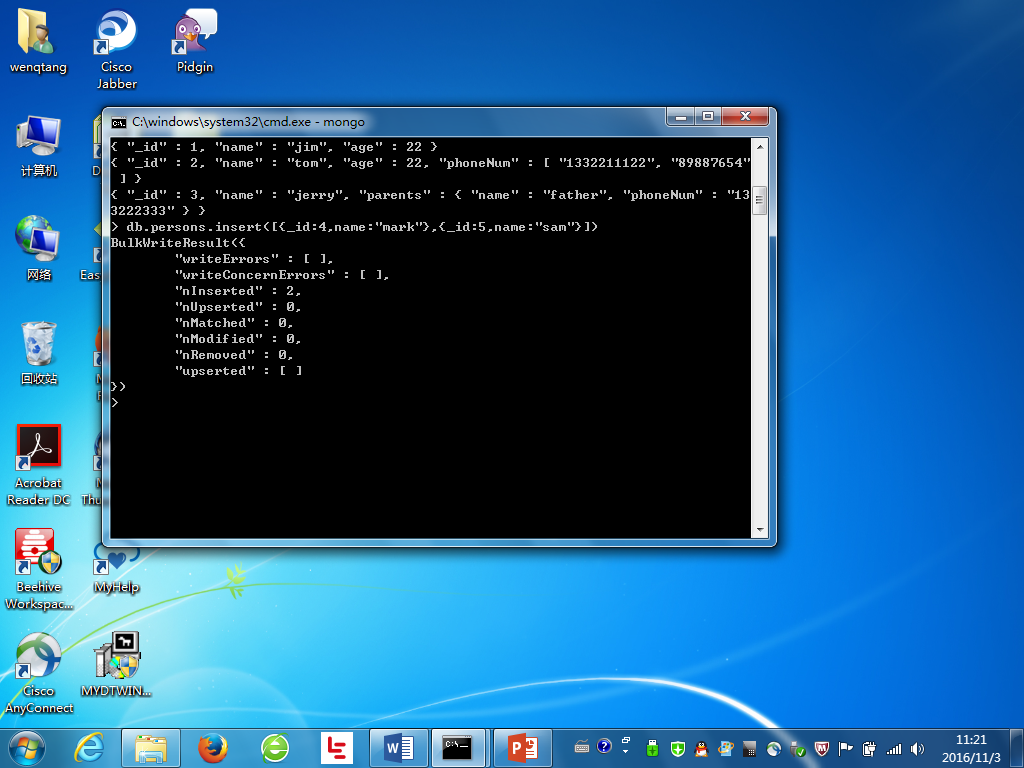Open Acrobat Reader DC shortcut
This screenshot has height=768, width=1024.
tap(39, 465)
